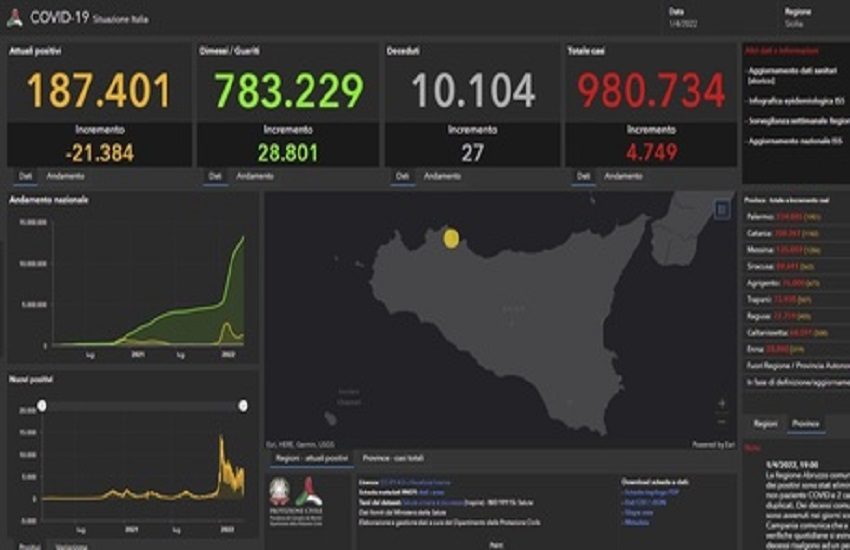This screenshot has width=850, height=550.
Task: Click the left handle of Nuovi positivi slider
Action: (x=42, y=405)
